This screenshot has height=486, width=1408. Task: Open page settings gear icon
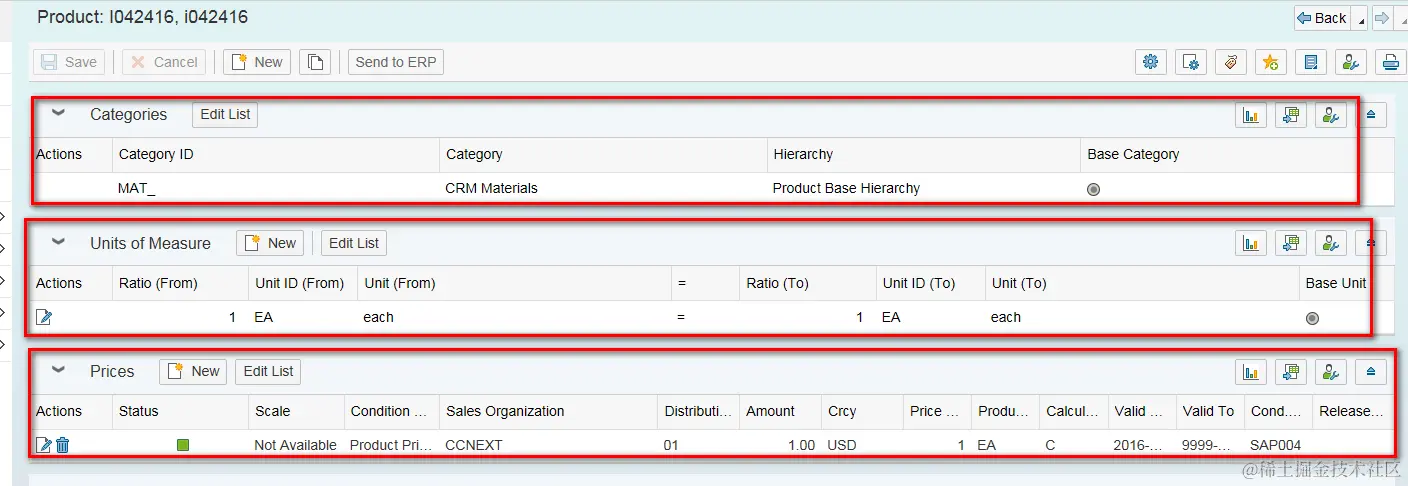[1151, 62]
